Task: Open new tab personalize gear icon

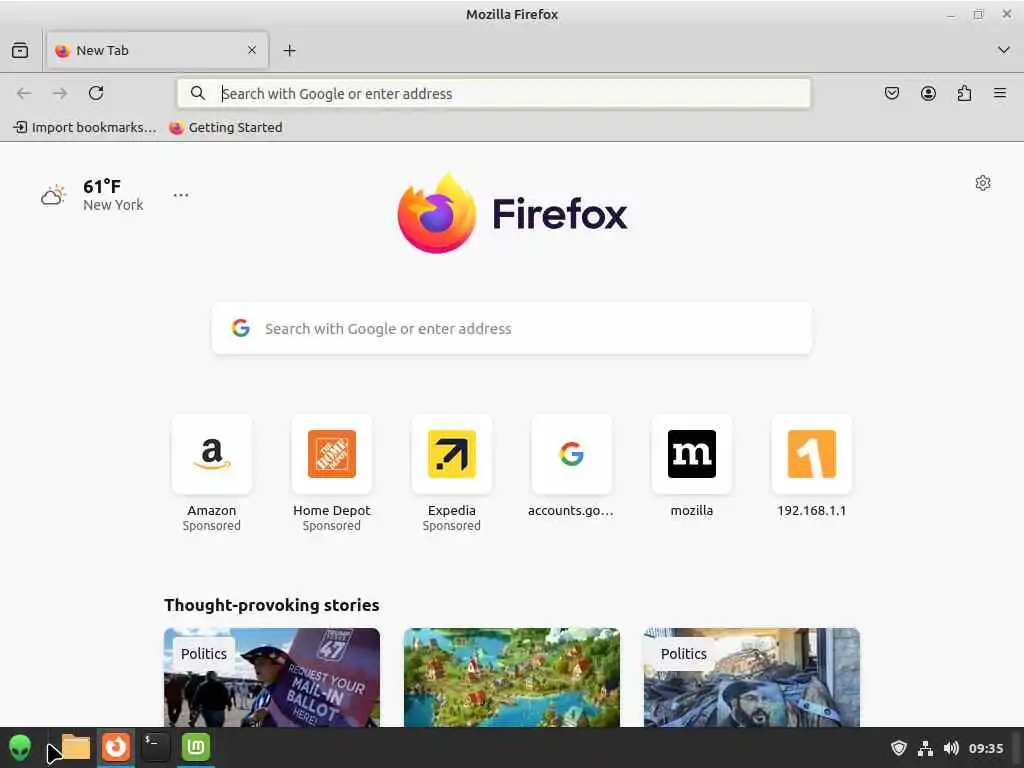Action: (983, 183)
